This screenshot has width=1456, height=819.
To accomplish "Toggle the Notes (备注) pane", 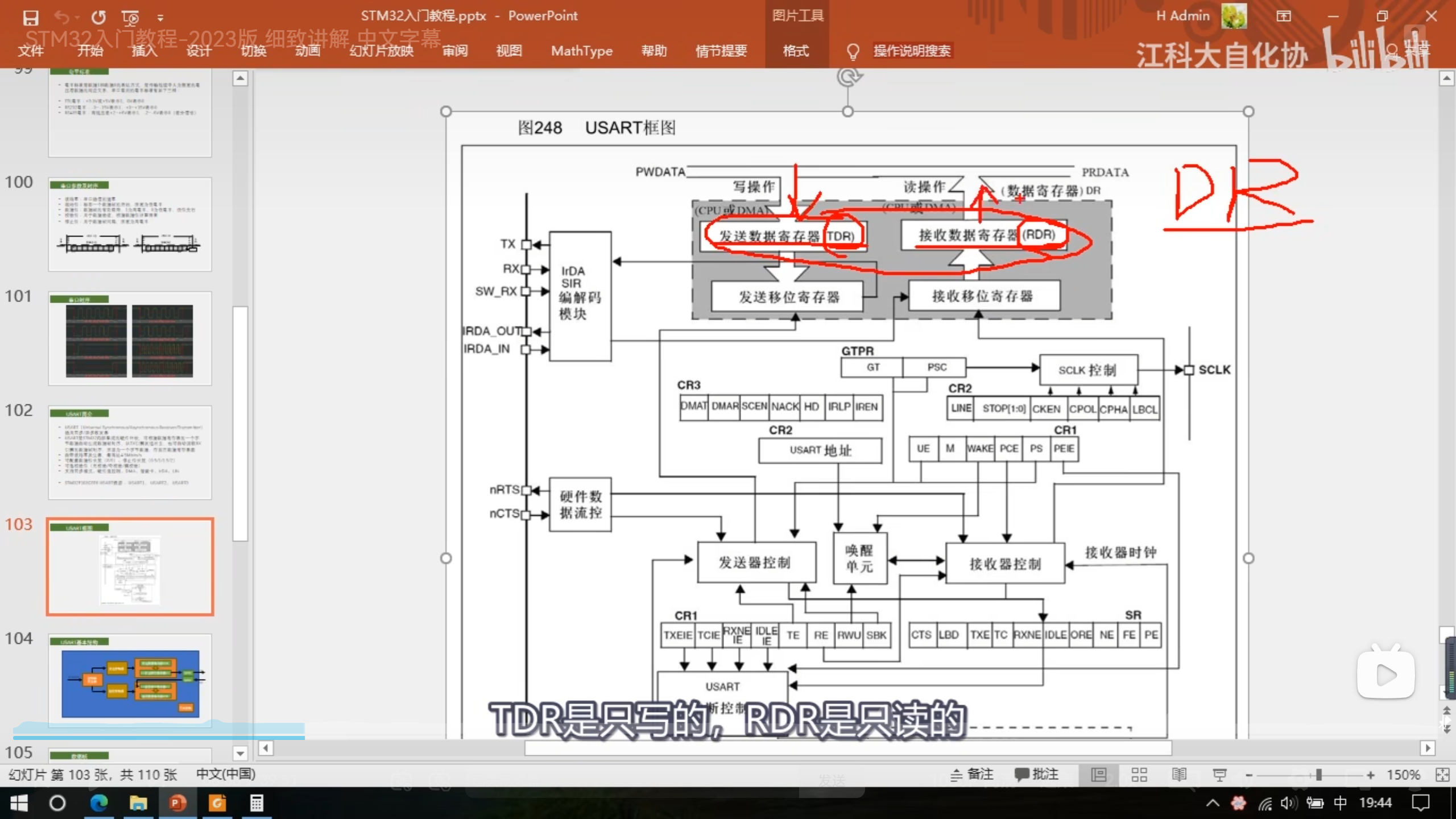I will pyautogui.click(x=972, y=774).
